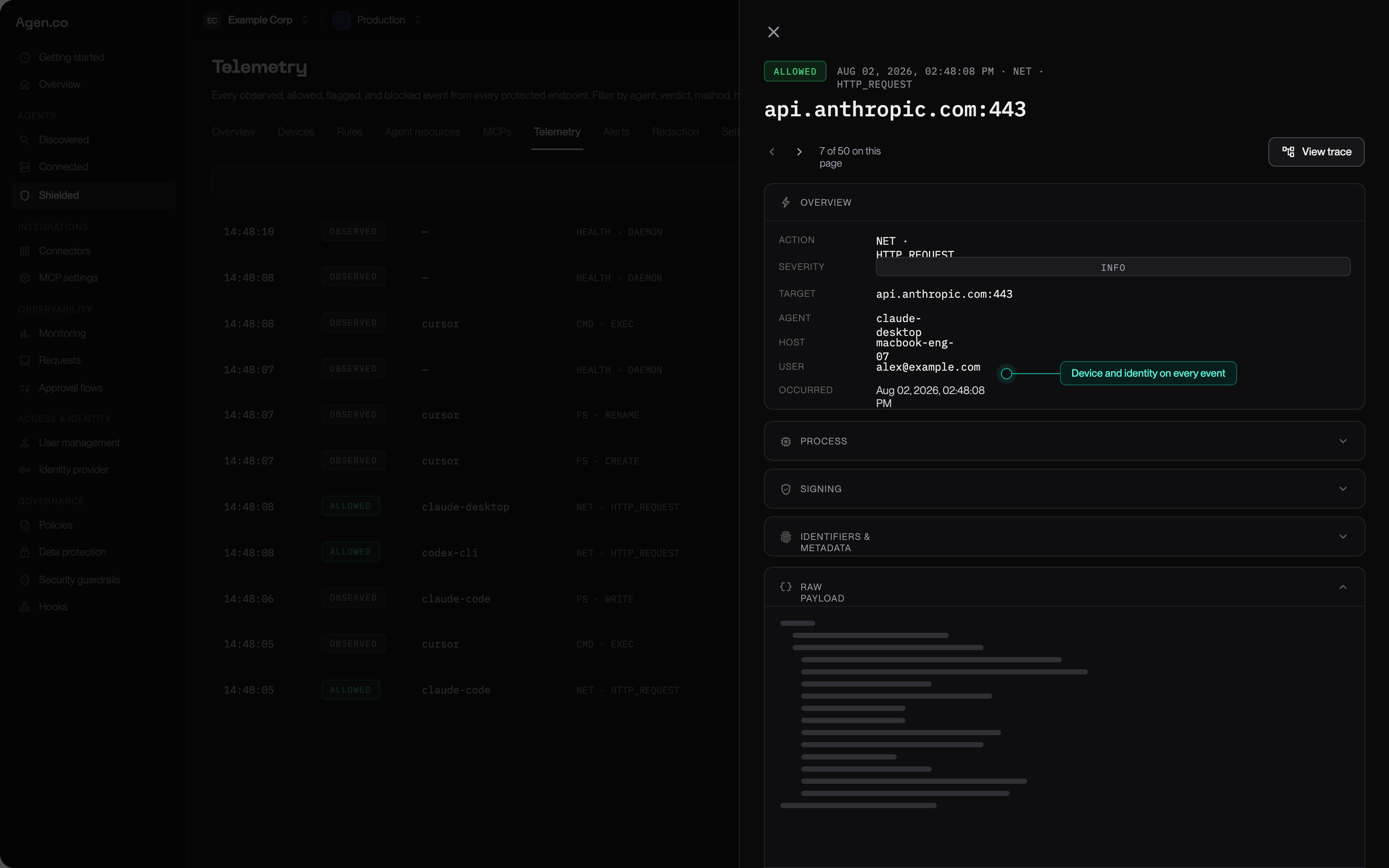The height and width of the screenshot is (868, 1389).
Task: Click the Security guardrails shield icon
Action: point(25,580)
